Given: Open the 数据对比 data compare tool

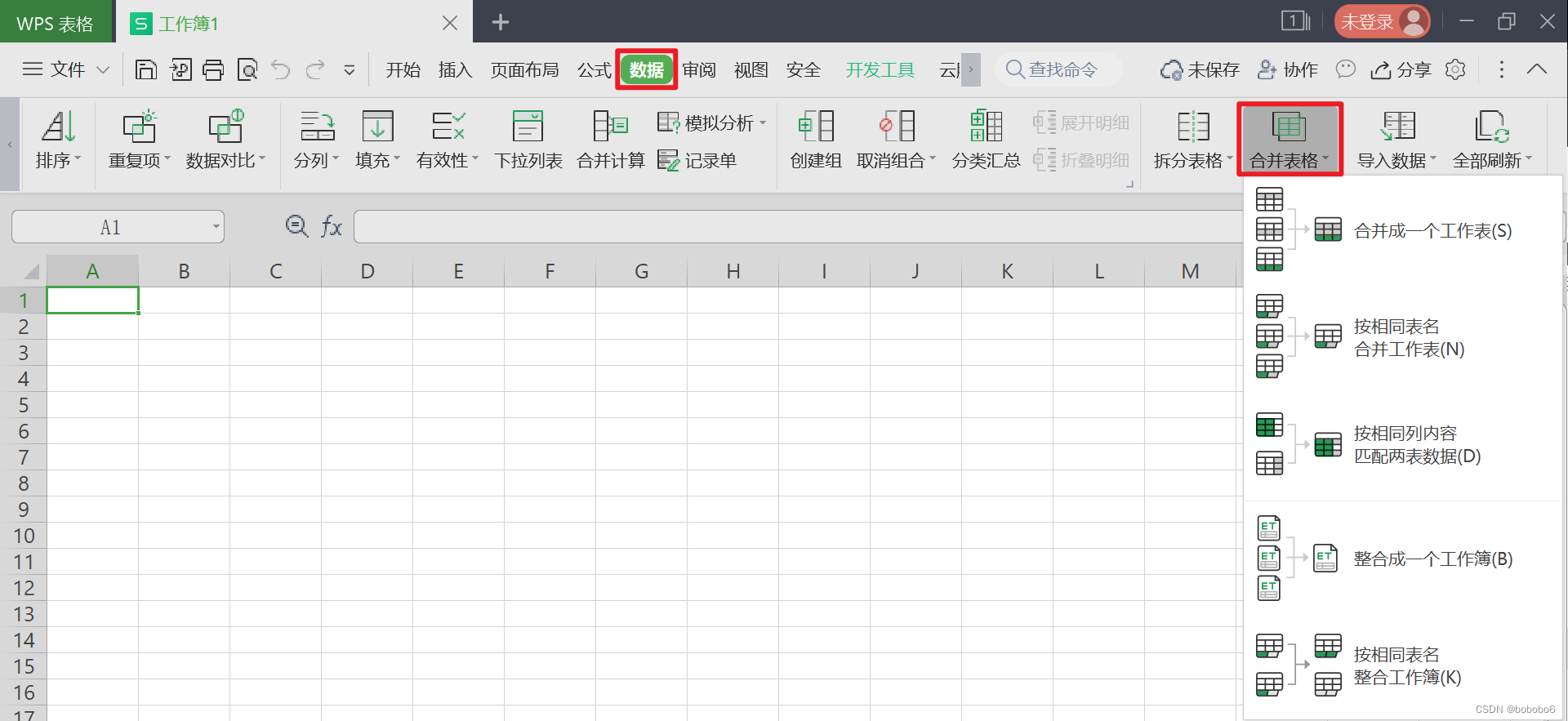Looking at the screenshot, I should 226,140.
